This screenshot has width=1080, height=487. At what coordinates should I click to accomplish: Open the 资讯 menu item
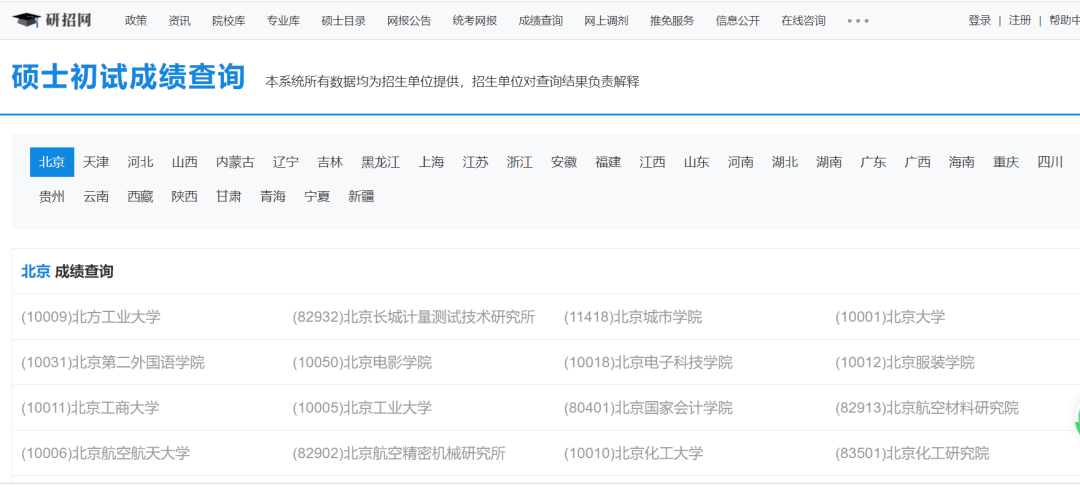(179, 21)
